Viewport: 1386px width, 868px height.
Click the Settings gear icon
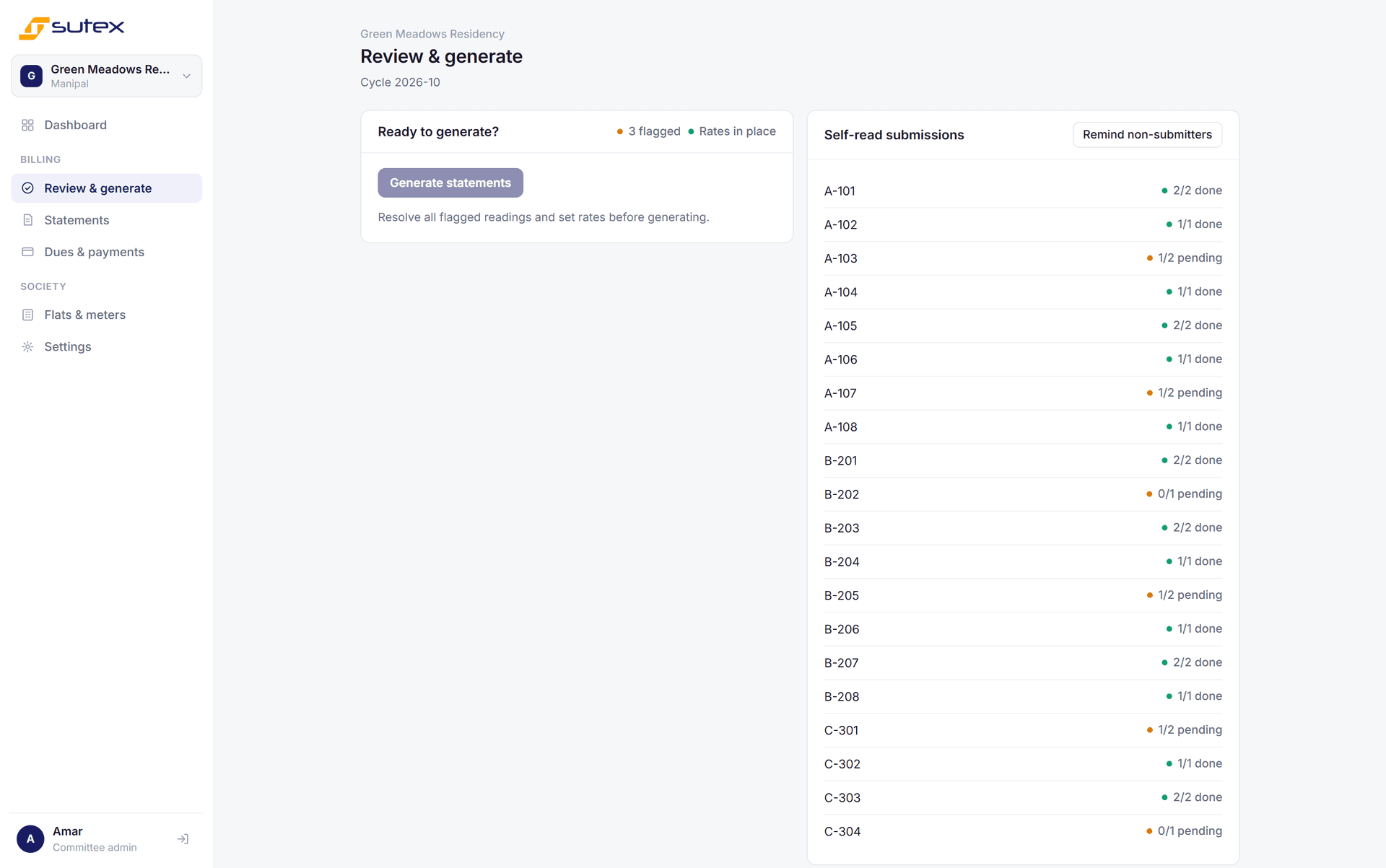[x=27, y=346]
